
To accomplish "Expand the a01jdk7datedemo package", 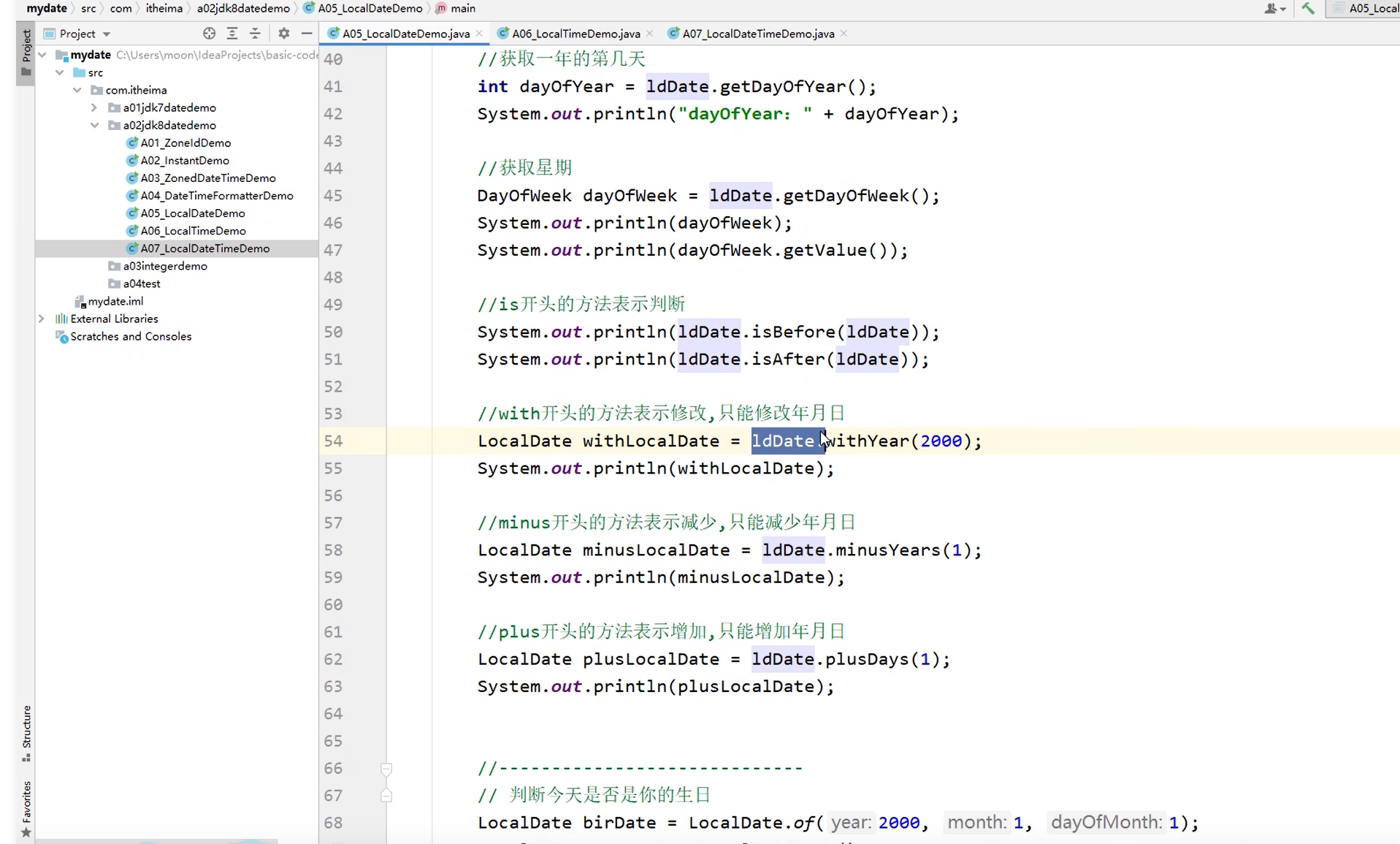I will click(93, 107).
